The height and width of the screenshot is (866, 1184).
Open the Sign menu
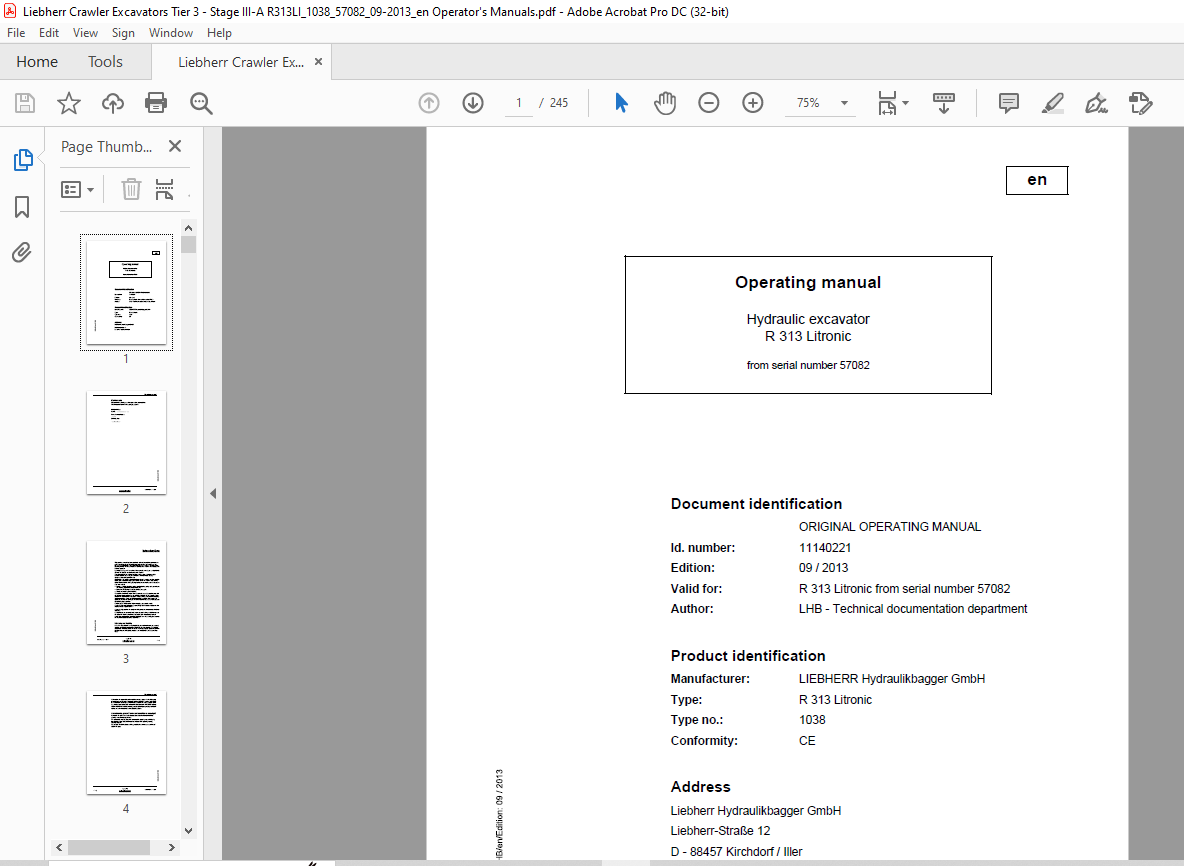(123, 33)
